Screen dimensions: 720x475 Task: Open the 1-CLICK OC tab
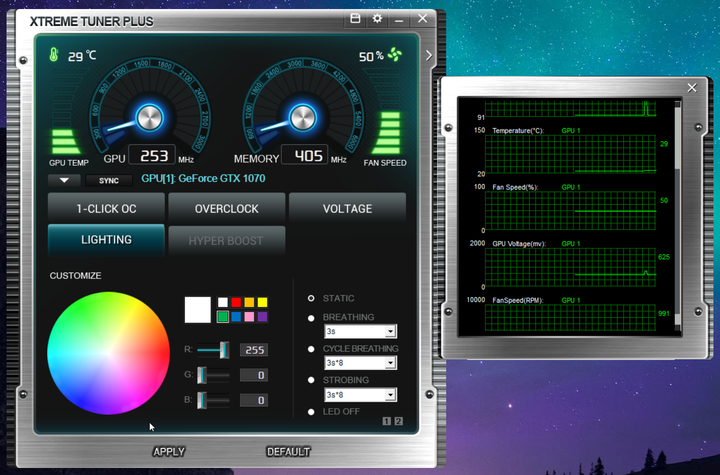tap(106, 209)
